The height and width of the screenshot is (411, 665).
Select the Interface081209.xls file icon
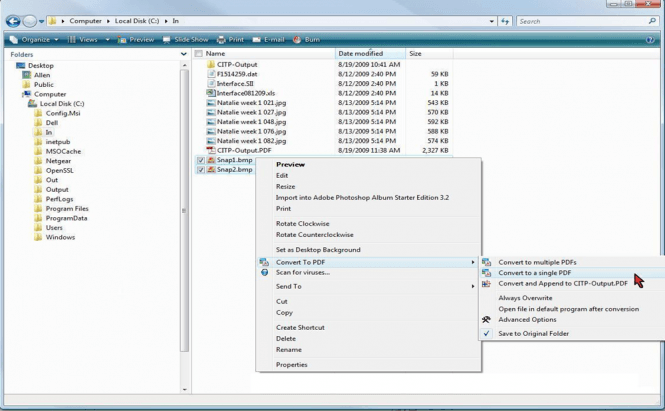[211, 93]
